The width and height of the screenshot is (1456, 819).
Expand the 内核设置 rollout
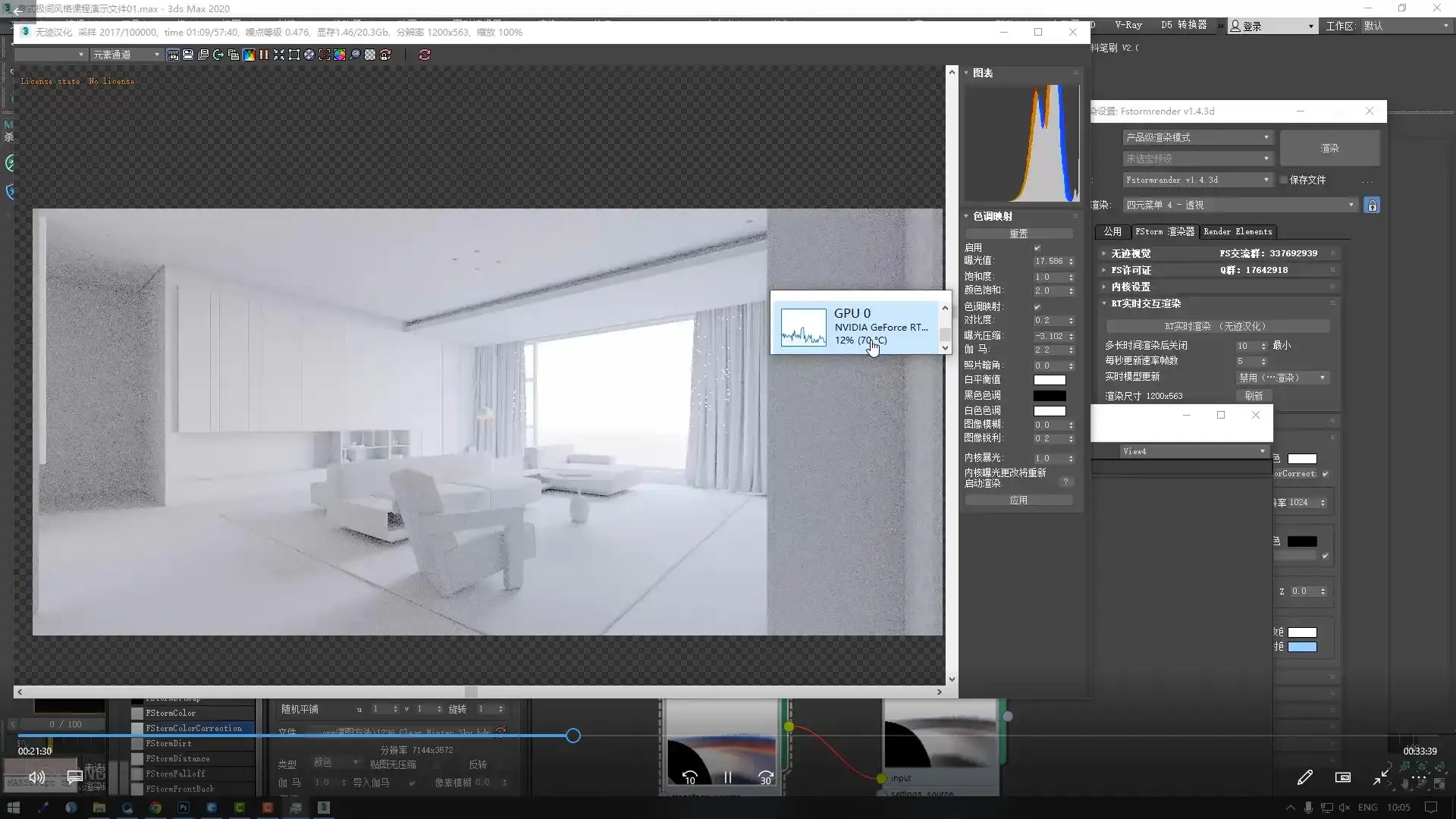pyautogui.click(x=1131, y=287)
